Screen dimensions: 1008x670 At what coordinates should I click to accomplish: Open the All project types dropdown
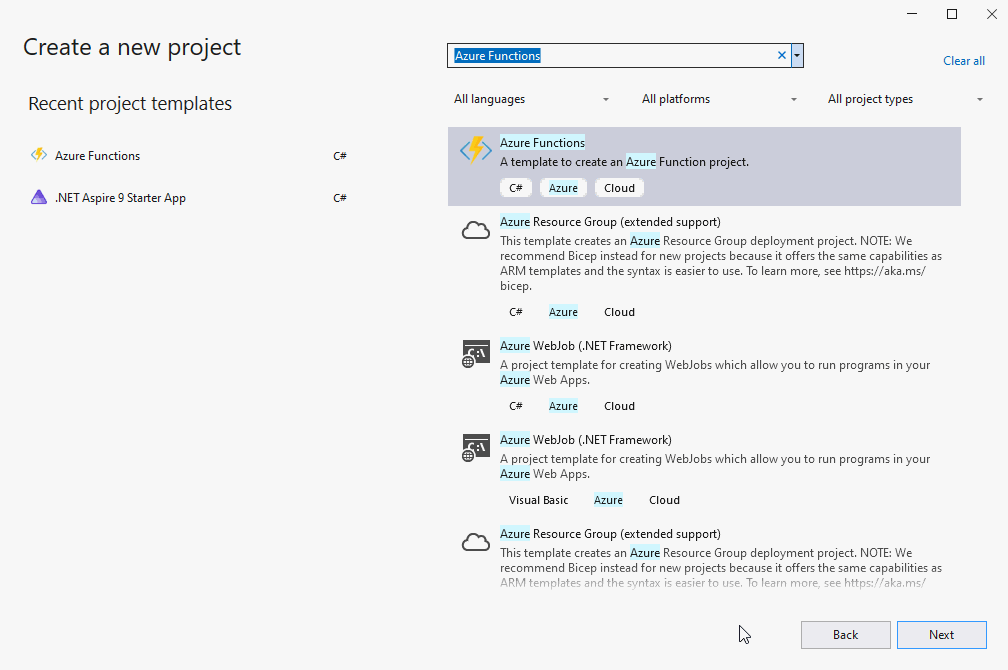[x=903, y=99]
